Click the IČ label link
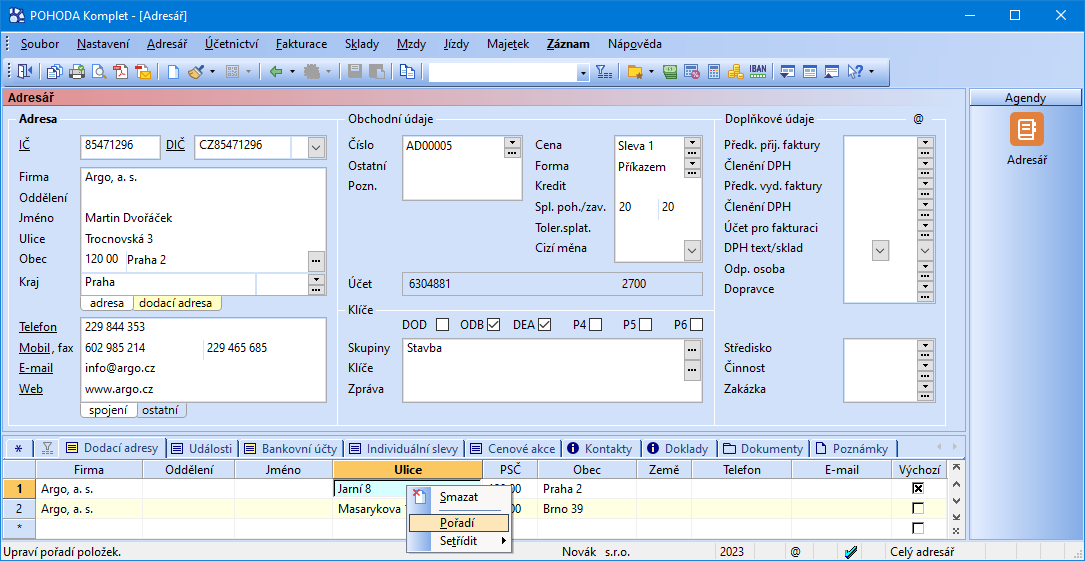 [24, 145]
